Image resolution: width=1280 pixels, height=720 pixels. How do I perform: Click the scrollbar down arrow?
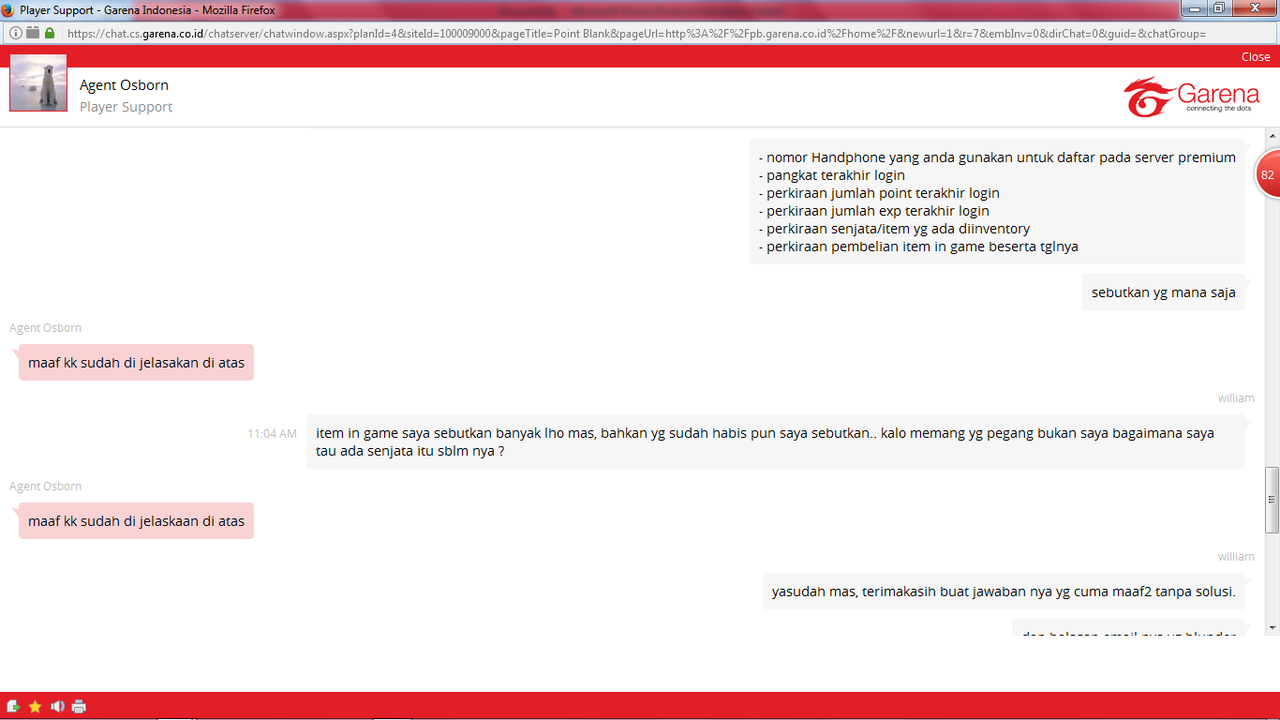1272,628
